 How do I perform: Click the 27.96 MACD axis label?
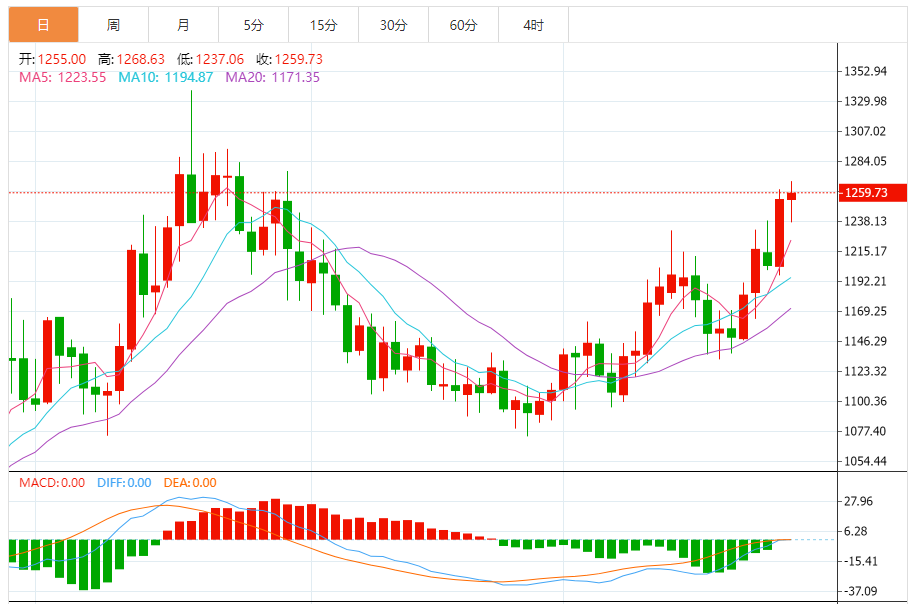tap(858, 501)
